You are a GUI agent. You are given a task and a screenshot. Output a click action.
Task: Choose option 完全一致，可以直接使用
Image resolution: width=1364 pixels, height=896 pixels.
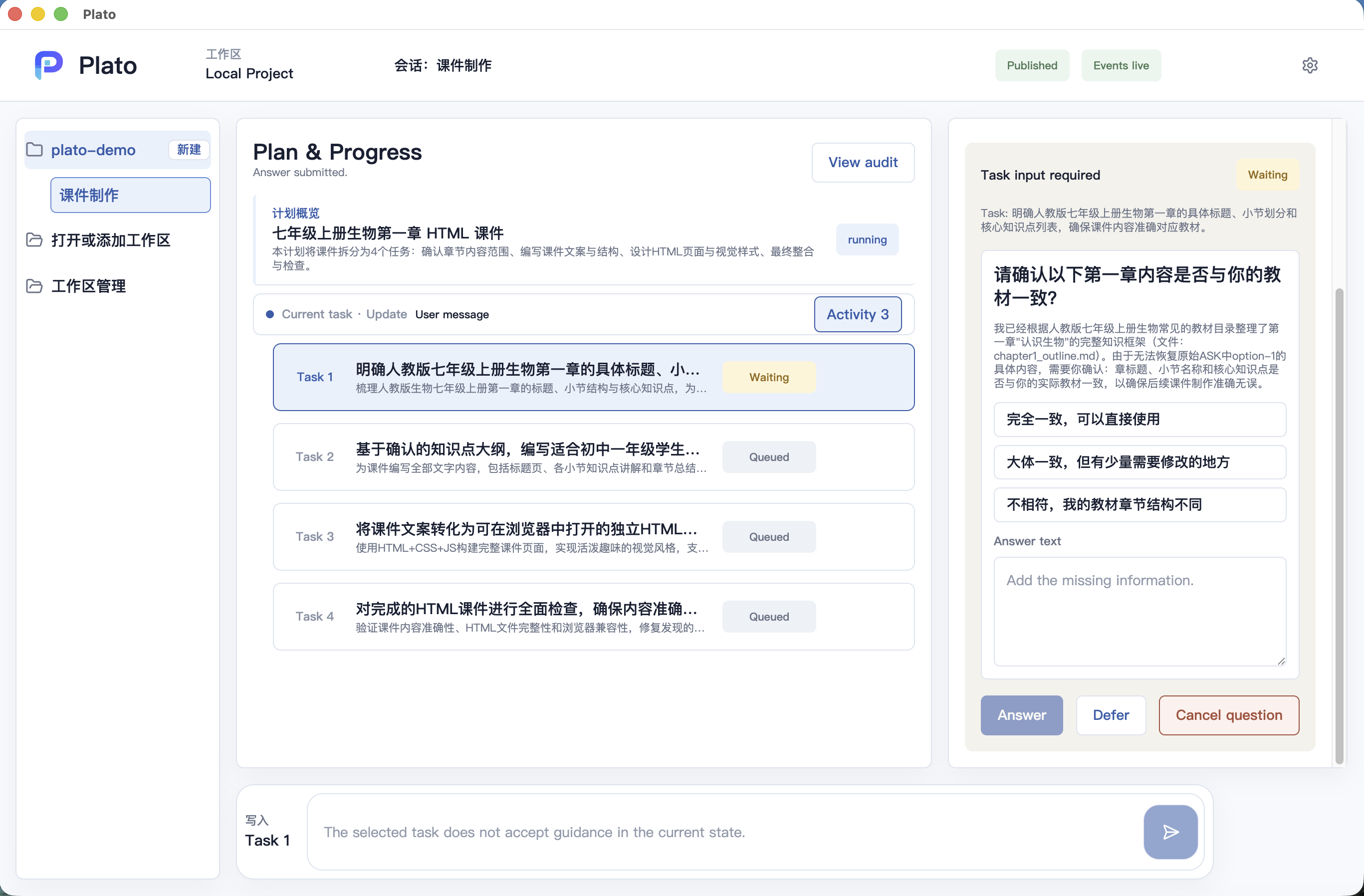[x=1139, y=419]
